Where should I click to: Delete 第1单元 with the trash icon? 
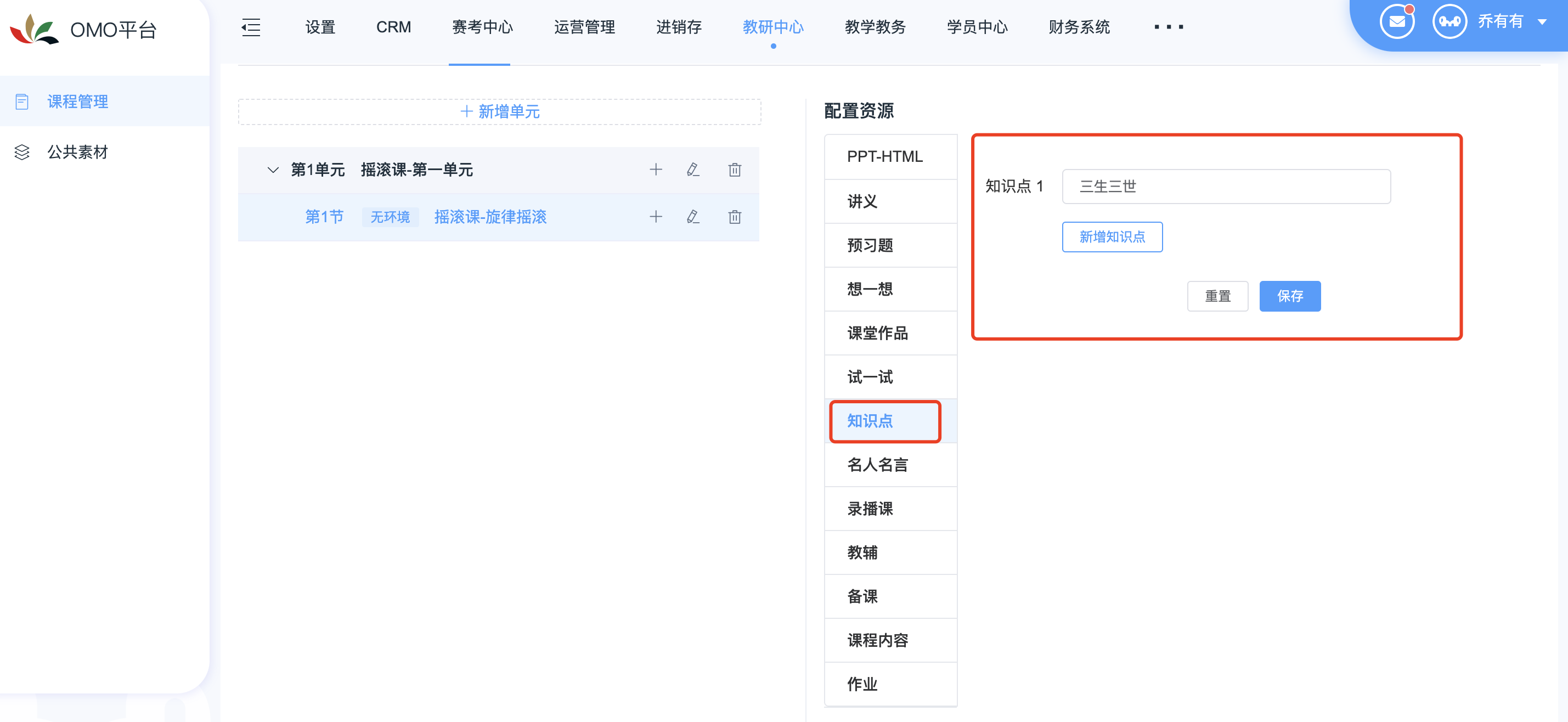[735, 170]
